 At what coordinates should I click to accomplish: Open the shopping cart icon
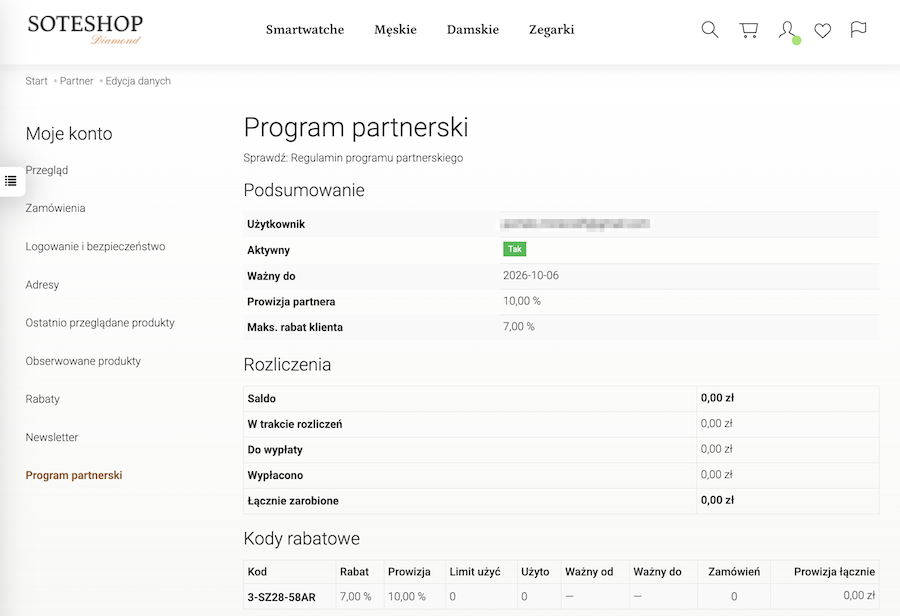748,30
